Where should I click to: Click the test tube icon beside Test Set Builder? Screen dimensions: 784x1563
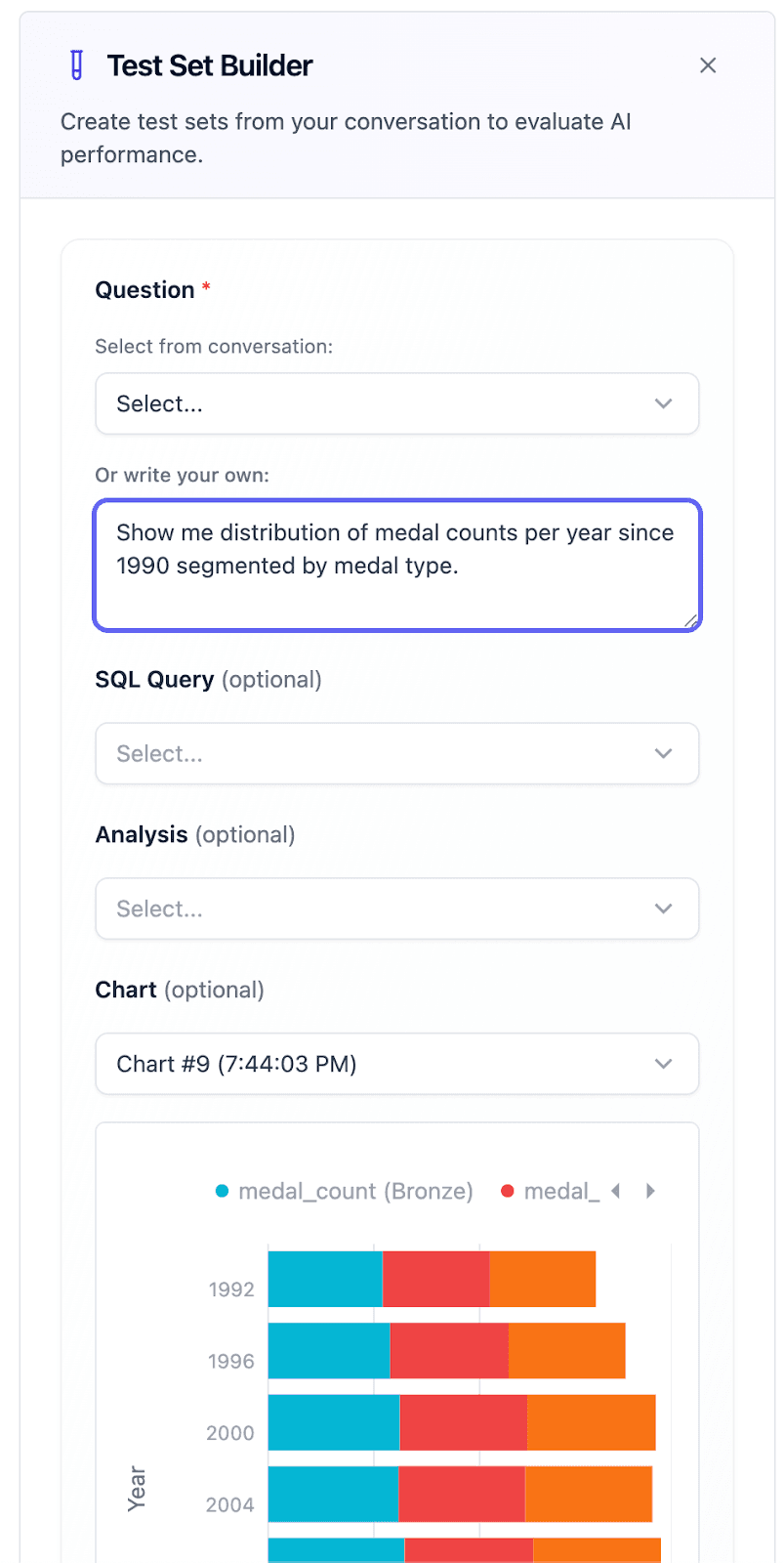coord(75,64)
